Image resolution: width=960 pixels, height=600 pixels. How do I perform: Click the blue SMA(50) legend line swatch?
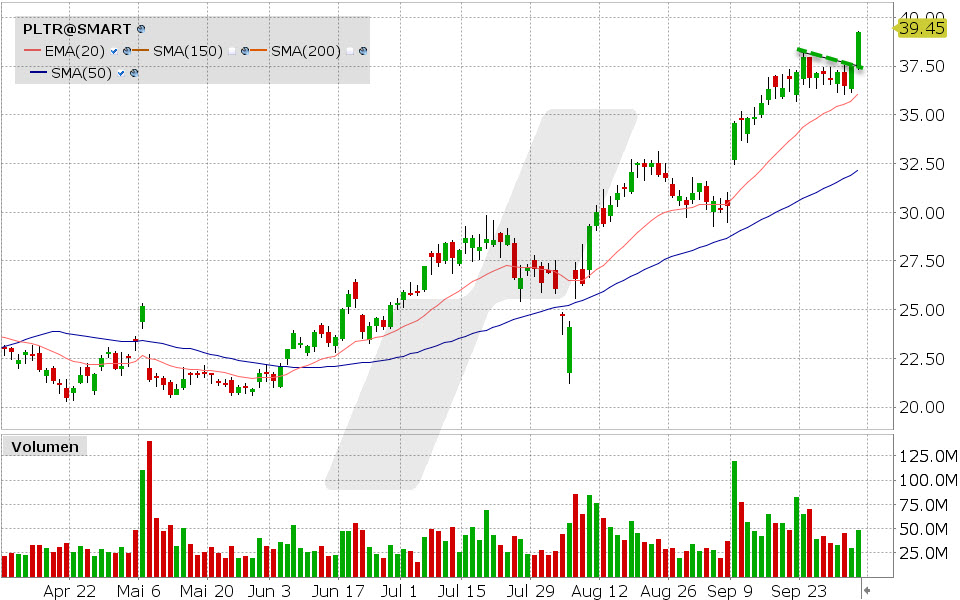39,73
